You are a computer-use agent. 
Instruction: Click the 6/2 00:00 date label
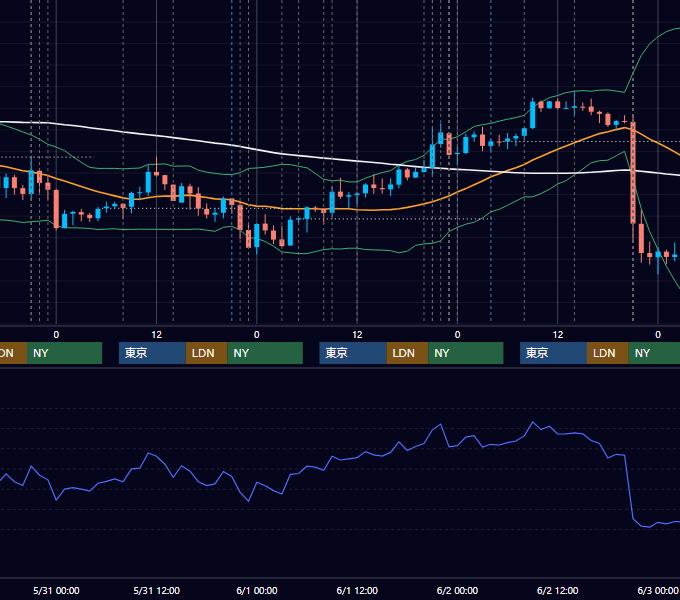[x=457, y=590]
